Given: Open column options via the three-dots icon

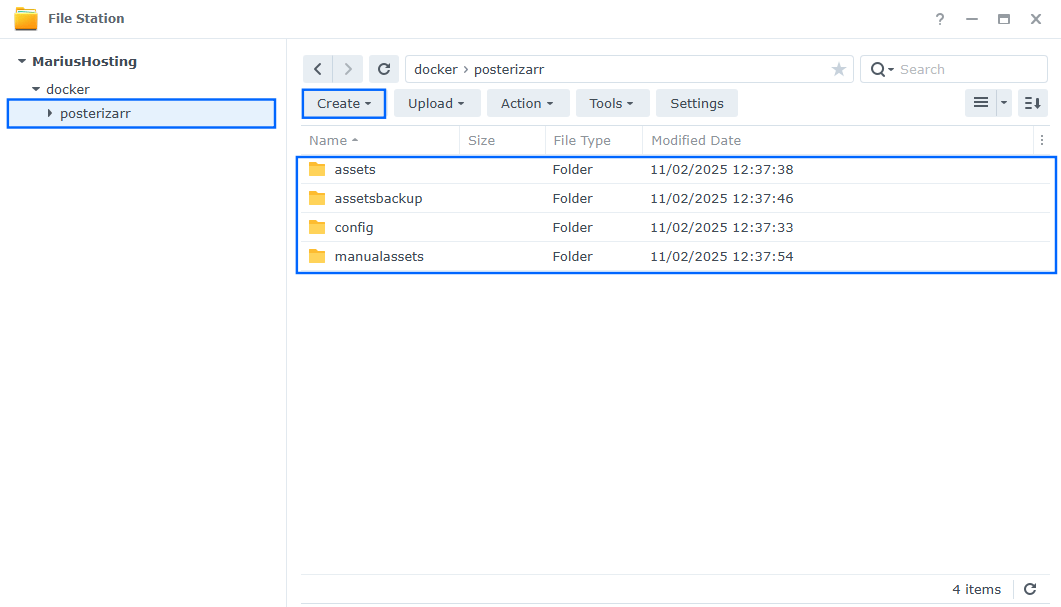Looking at the screenshot, I should pyautogui.click(x=1042, y=140).
